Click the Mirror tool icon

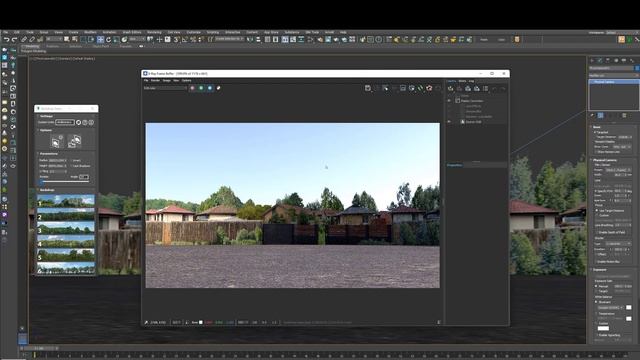[x=249, y=40]
